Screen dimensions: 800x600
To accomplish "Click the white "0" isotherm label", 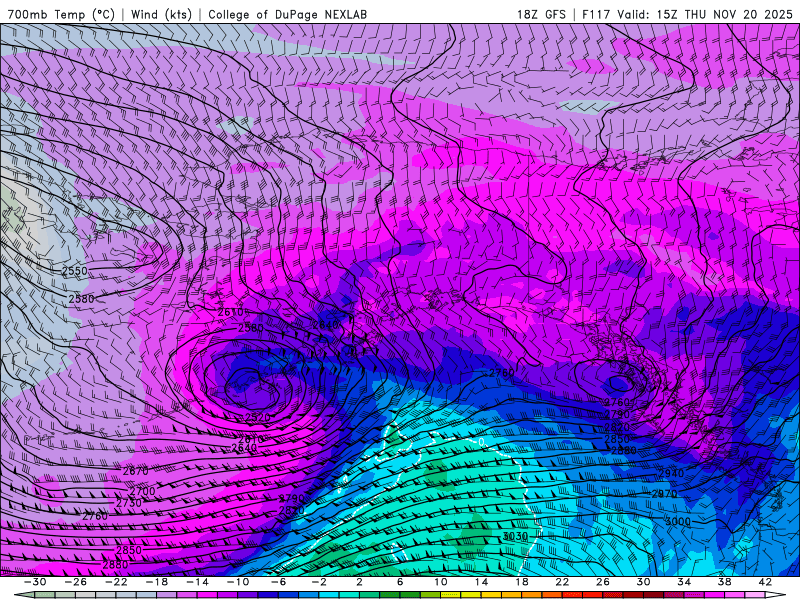I will (482, 442).
